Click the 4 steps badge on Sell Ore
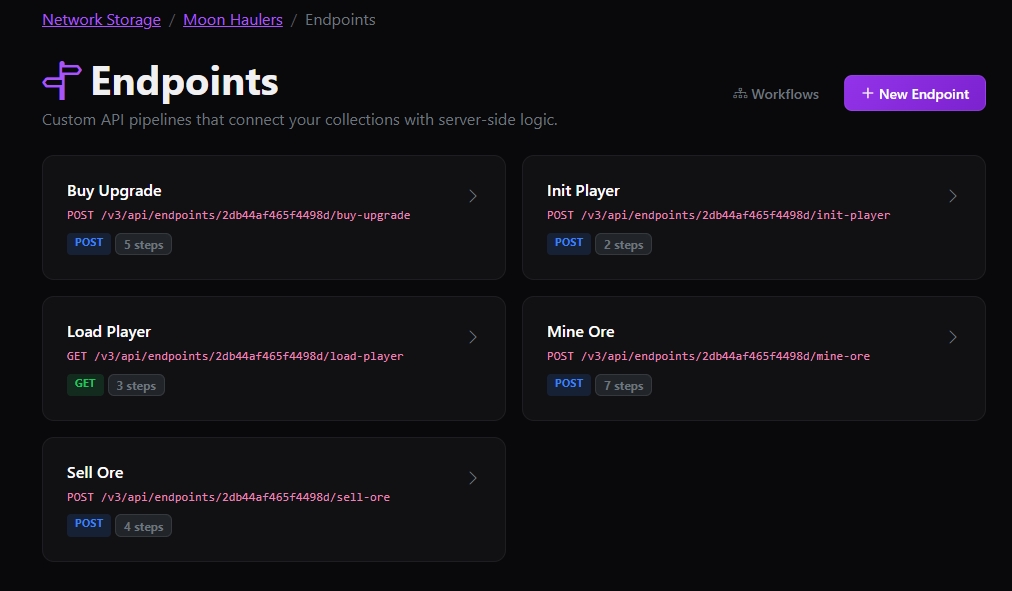1012x591 pixels. click(141, 526)
